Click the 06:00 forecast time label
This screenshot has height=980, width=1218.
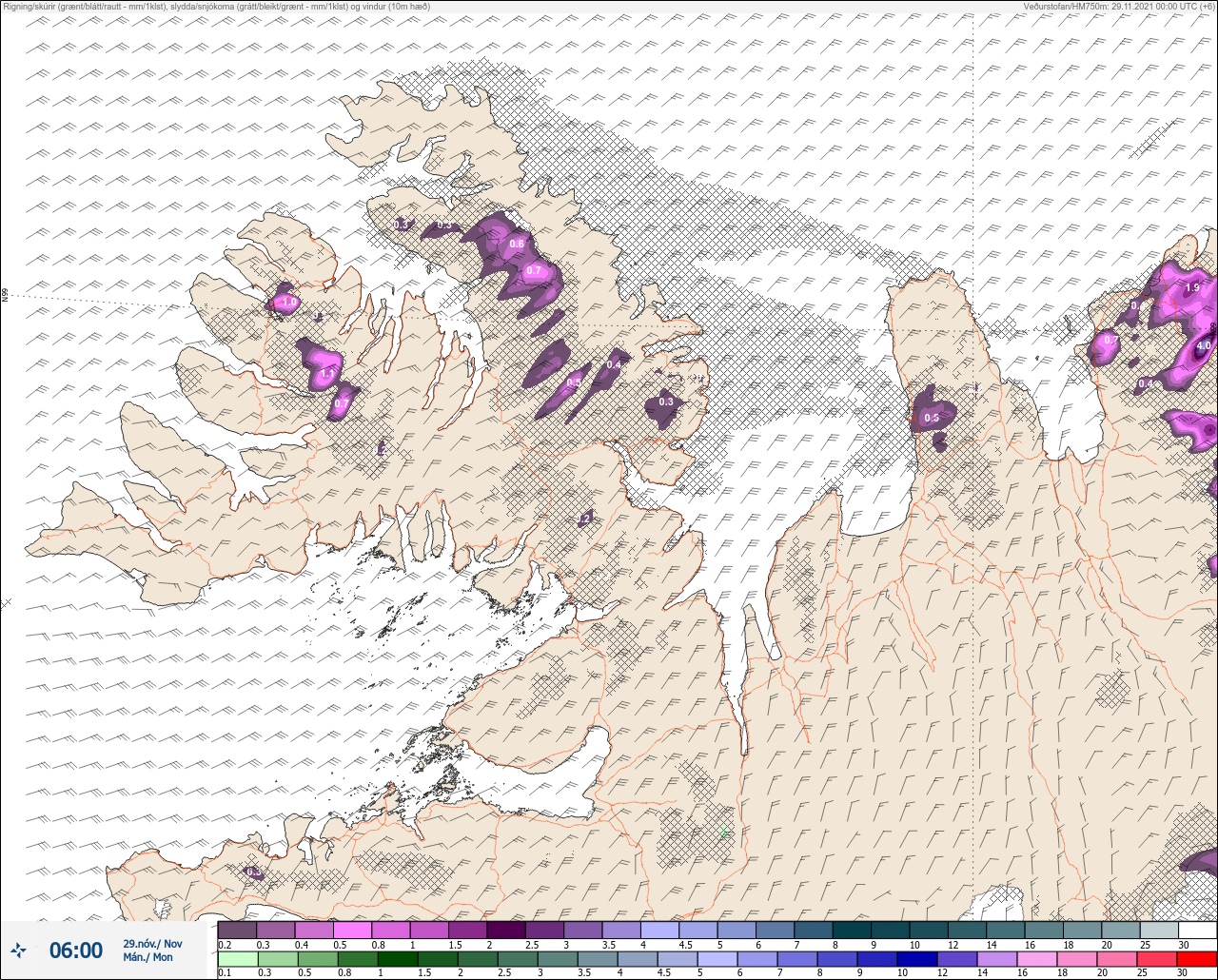76,951
